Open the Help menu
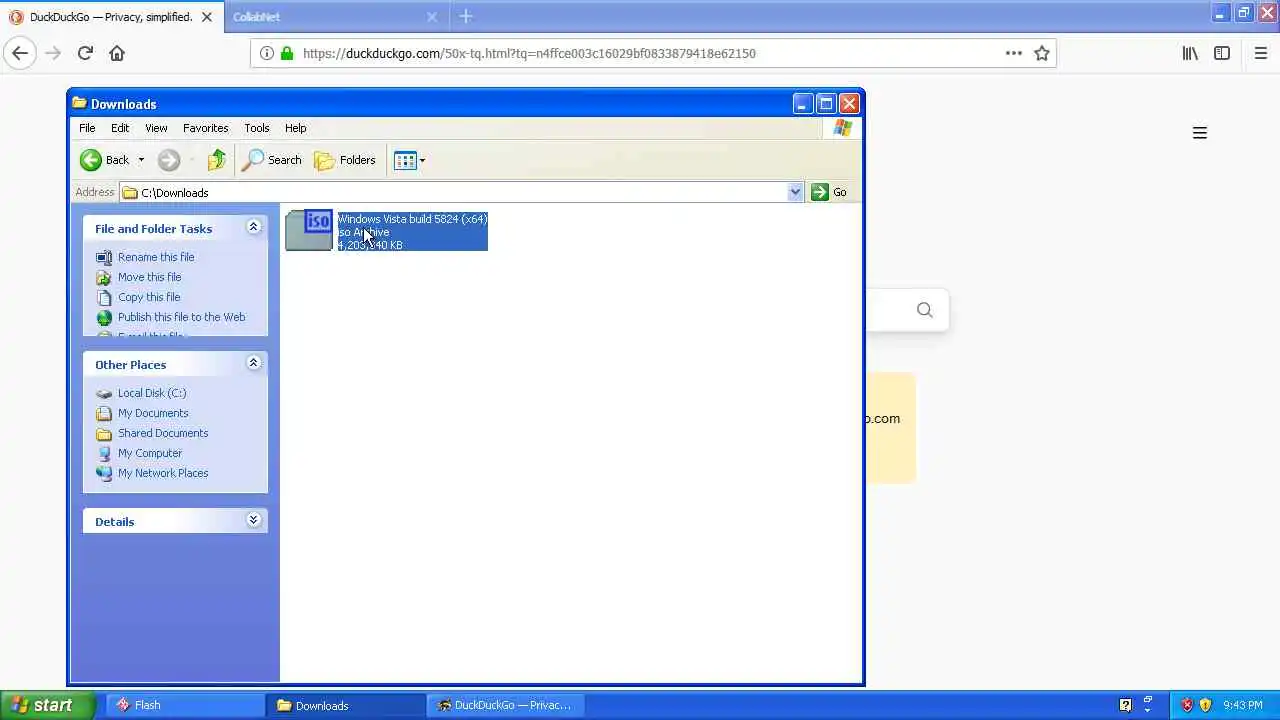This screenshot has height=720, width=1280. (x=295, y=128)
